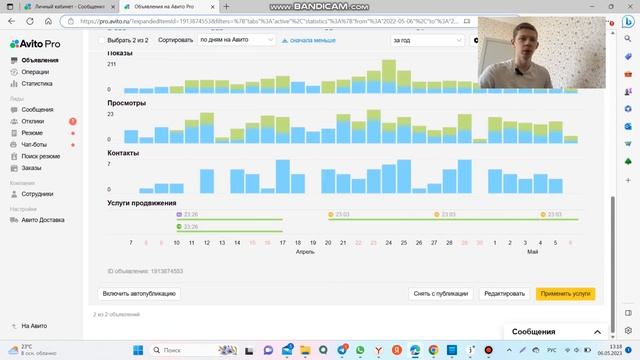640x360 pixels.
Task: Open the weather widget showing 23°C
Action: (33, 350)
